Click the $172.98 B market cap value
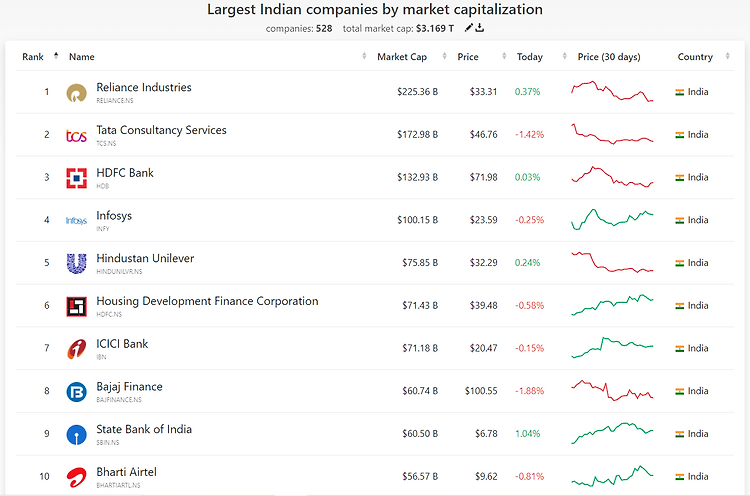Screen dimensions: 750x496 click(417, 134)
